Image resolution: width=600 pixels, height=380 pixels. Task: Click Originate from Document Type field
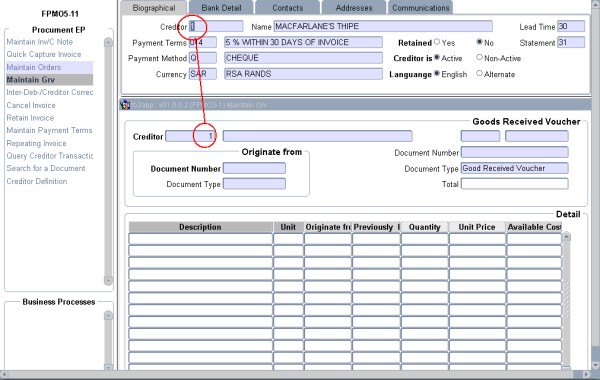(254, 184)
